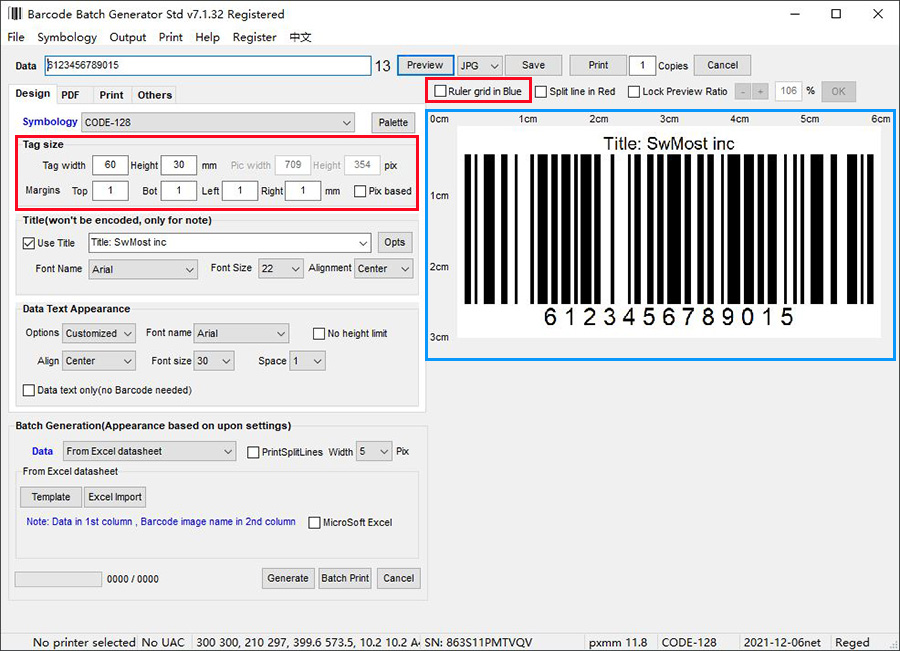
Task: Open the title Font Name Arial dropdown
Action: click(x=143, y=269)
